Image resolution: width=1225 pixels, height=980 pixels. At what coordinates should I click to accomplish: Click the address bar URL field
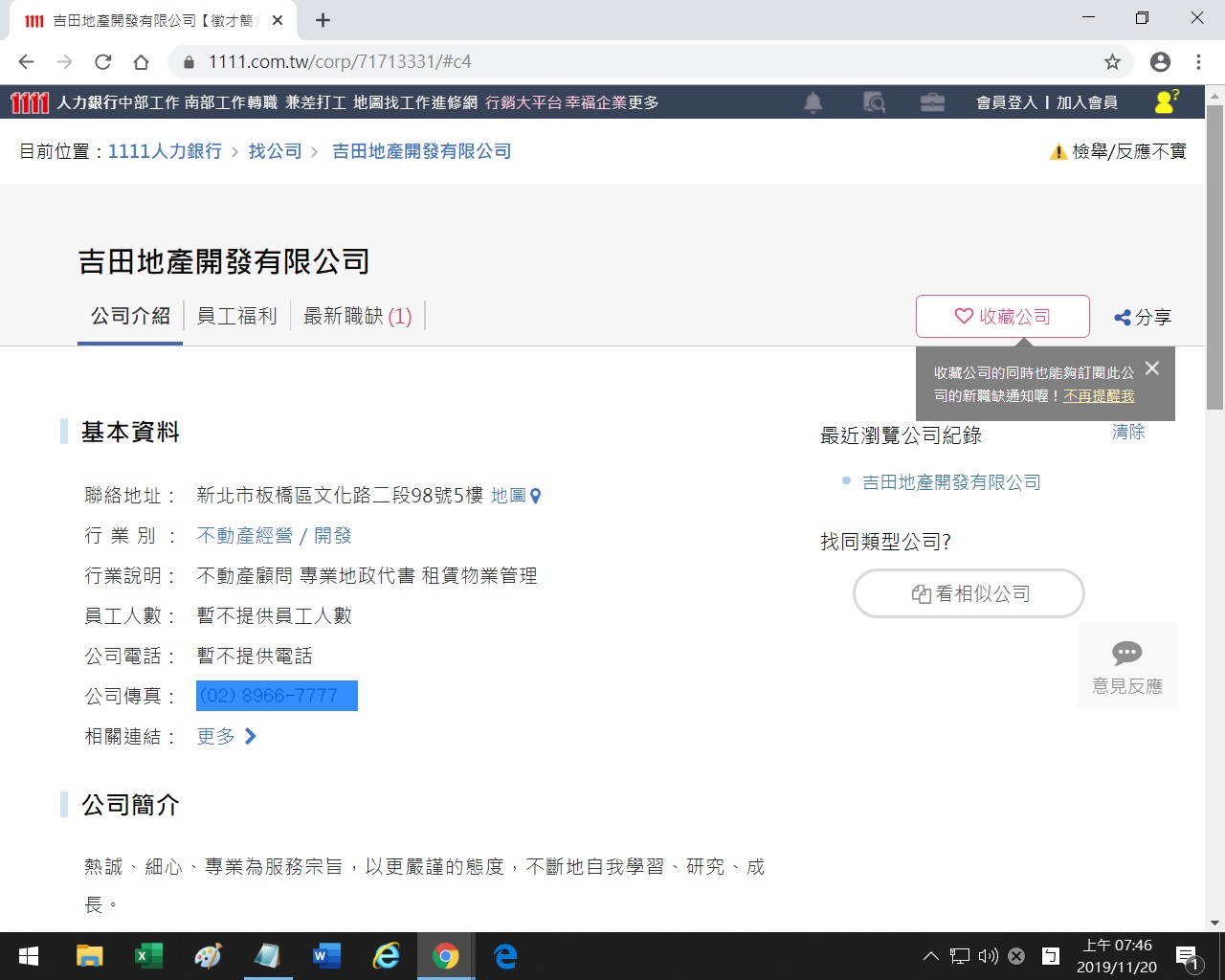[651, 62]
